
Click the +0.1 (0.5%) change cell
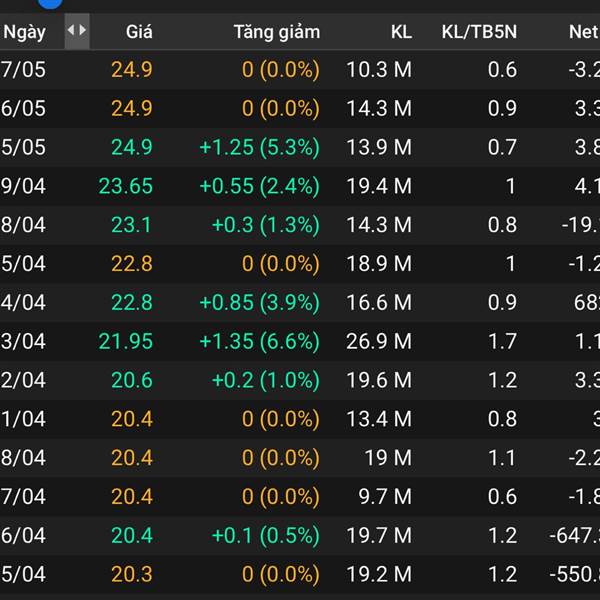[x=265, y=535]
